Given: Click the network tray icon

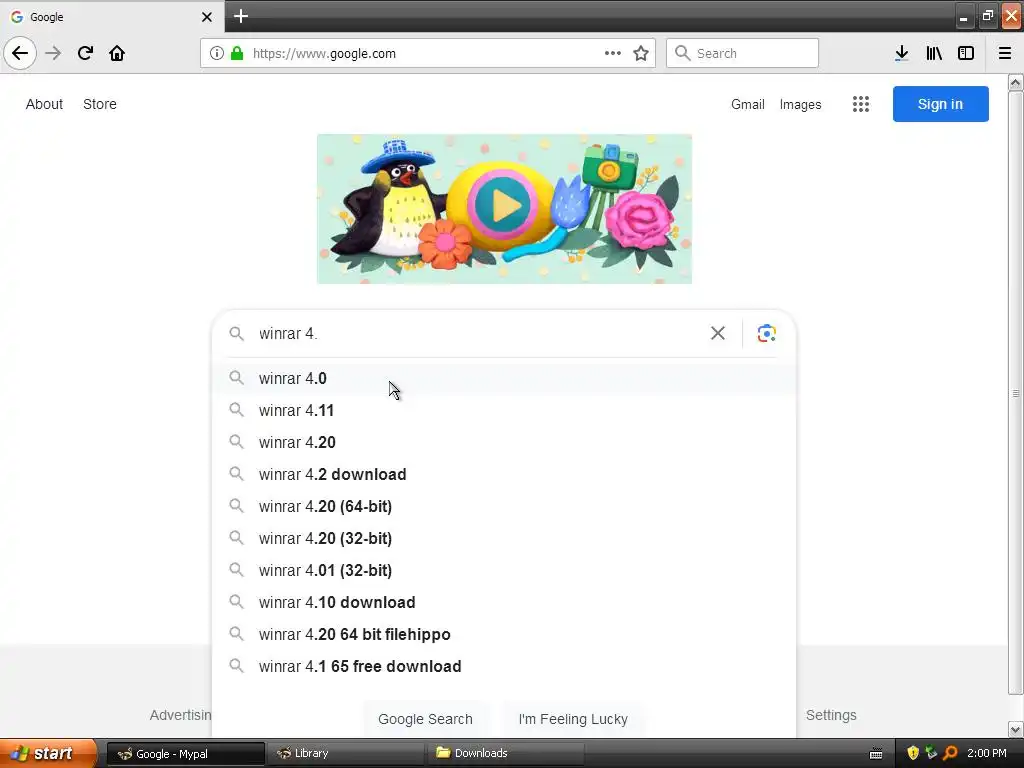Looking at the screenshot, I should coord(931,753).
